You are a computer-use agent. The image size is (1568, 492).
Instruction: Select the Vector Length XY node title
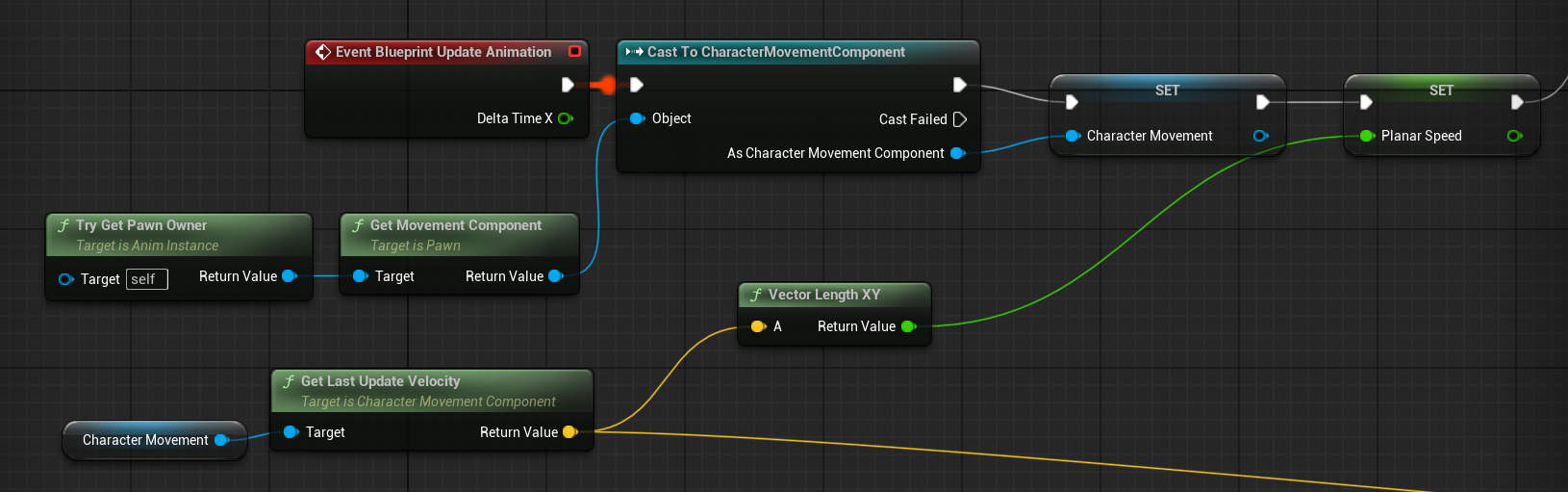[x=824, y=295]
